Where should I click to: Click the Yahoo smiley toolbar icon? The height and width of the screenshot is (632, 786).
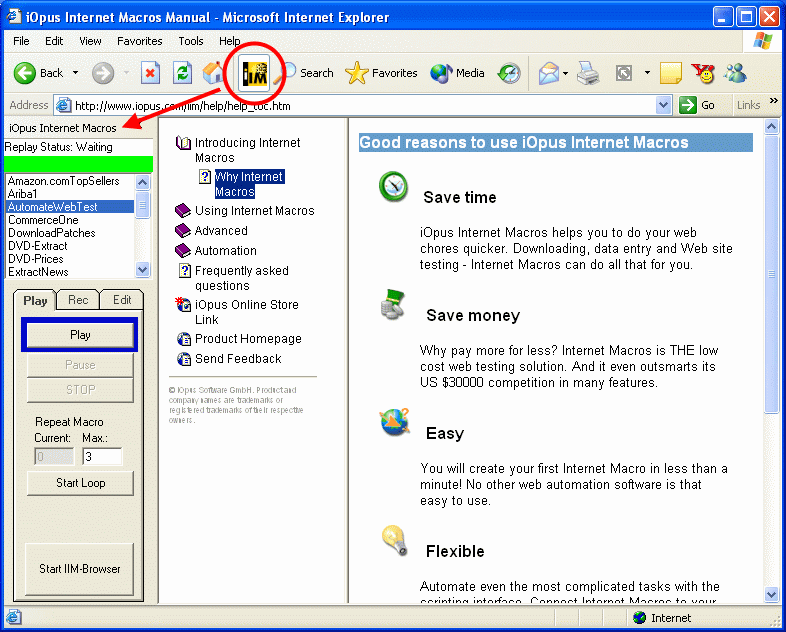click(x=703, y=73)
